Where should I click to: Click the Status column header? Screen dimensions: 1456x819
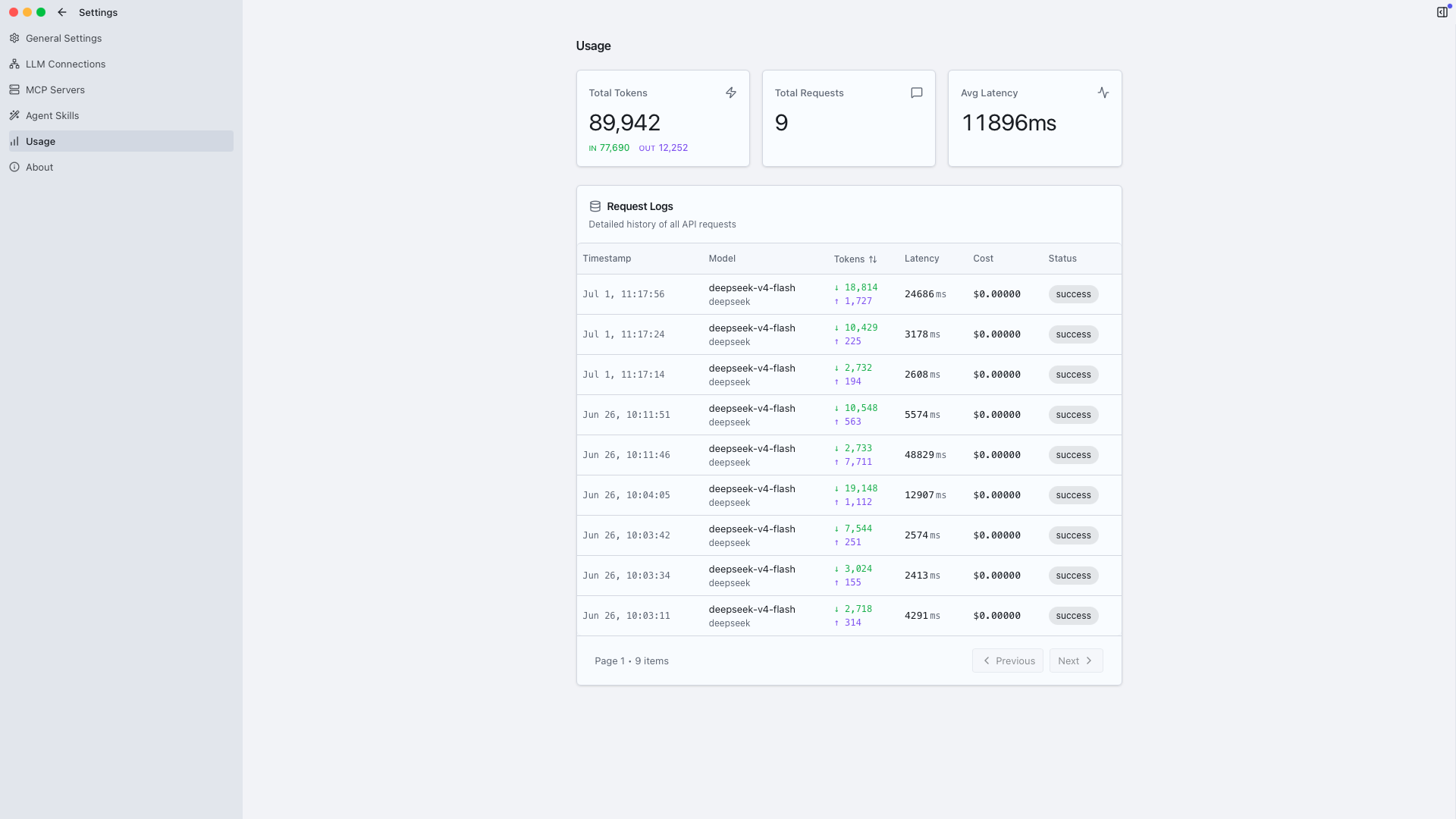tap(1062, 259)
